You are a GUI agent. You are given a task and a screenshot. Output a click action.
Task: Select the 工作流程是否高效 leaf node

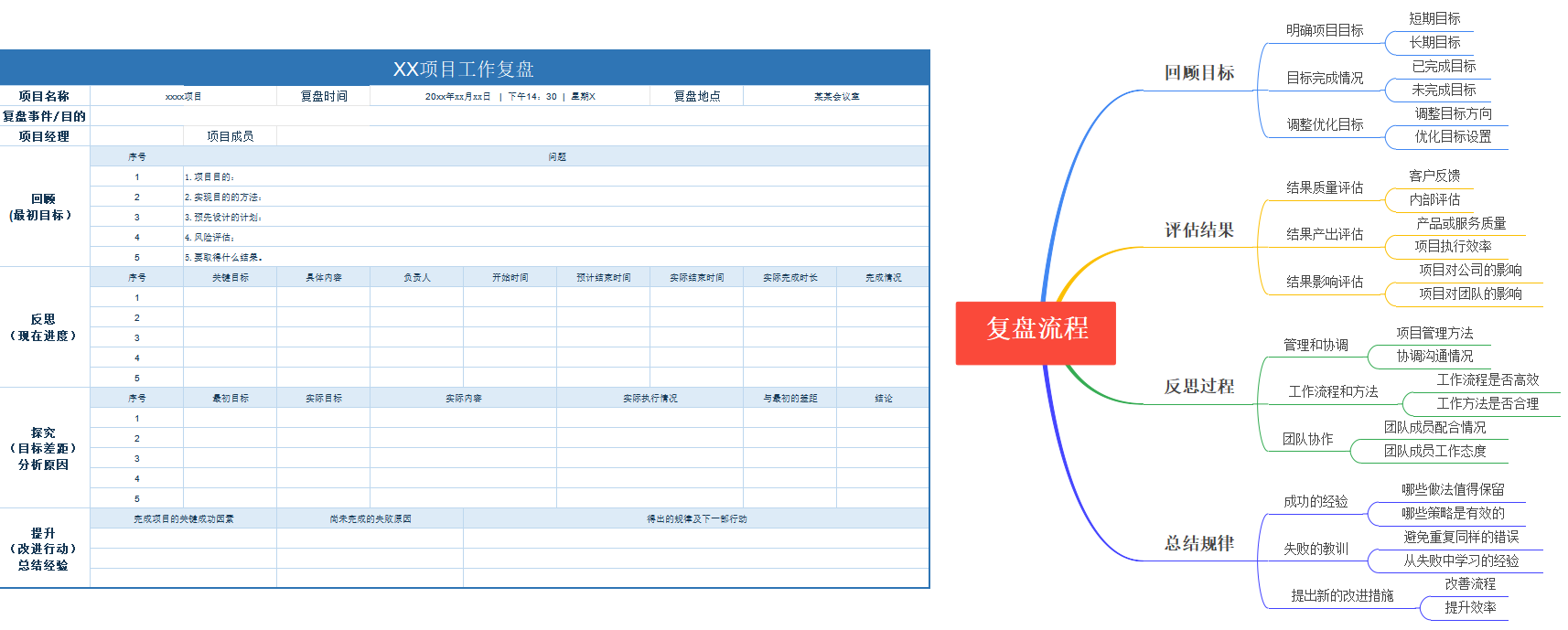point(1487,379)
